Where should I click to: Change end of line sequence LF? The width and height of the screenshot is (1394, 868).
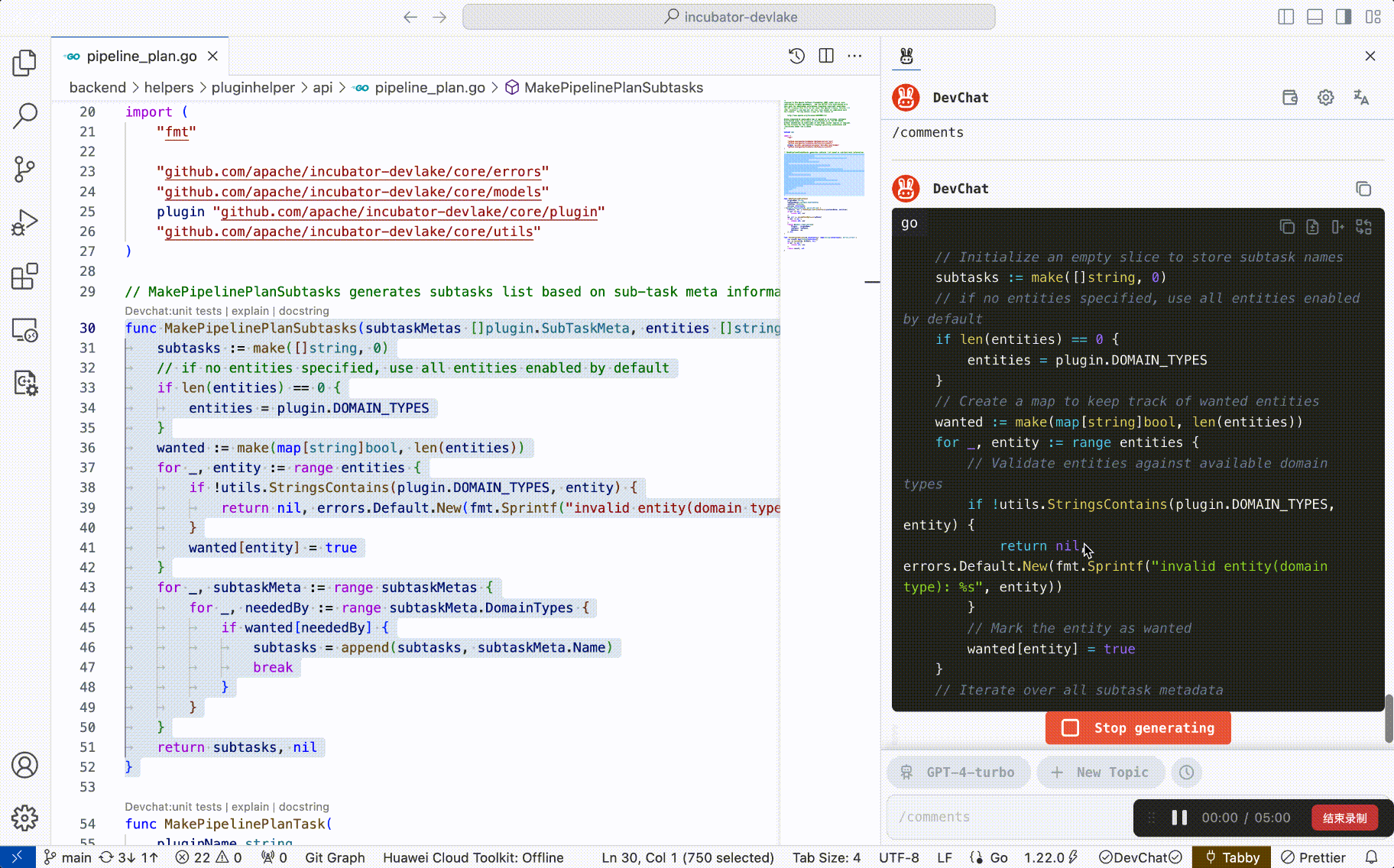pos(945,857)
